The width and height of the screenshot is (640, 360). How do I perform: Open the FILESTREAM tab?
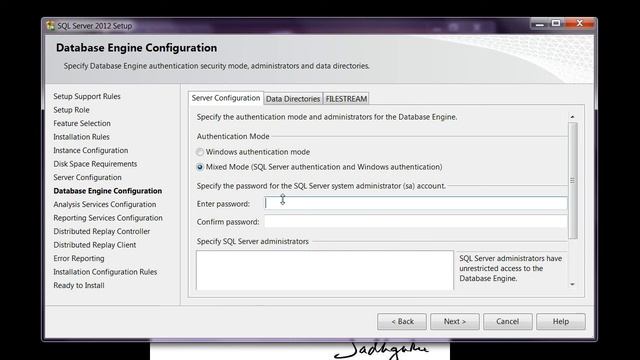point(346,99)
